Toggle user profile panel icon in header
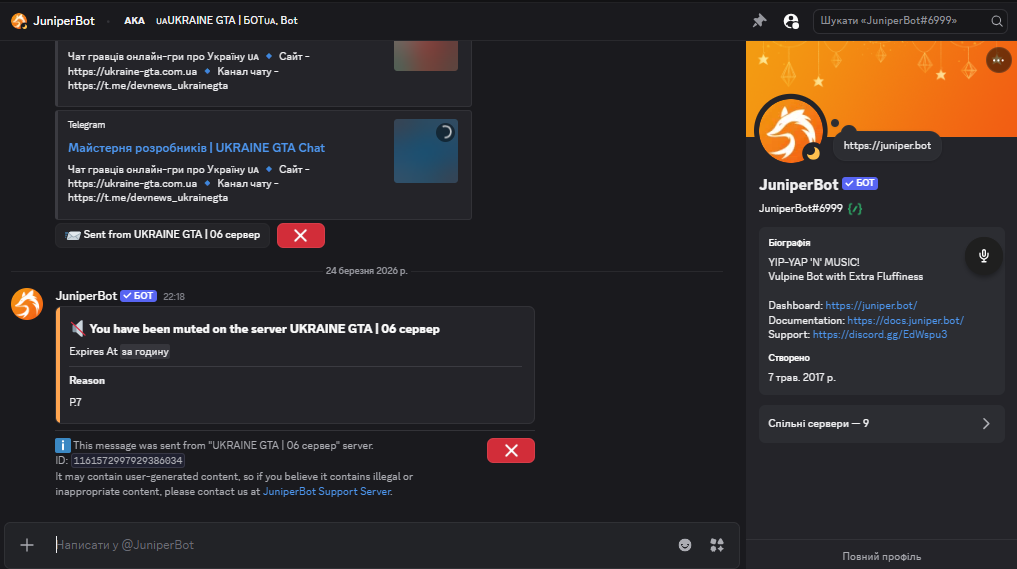Image resolution: width=1017 pixels, height=569 pixels. click(x=791, y=21)
